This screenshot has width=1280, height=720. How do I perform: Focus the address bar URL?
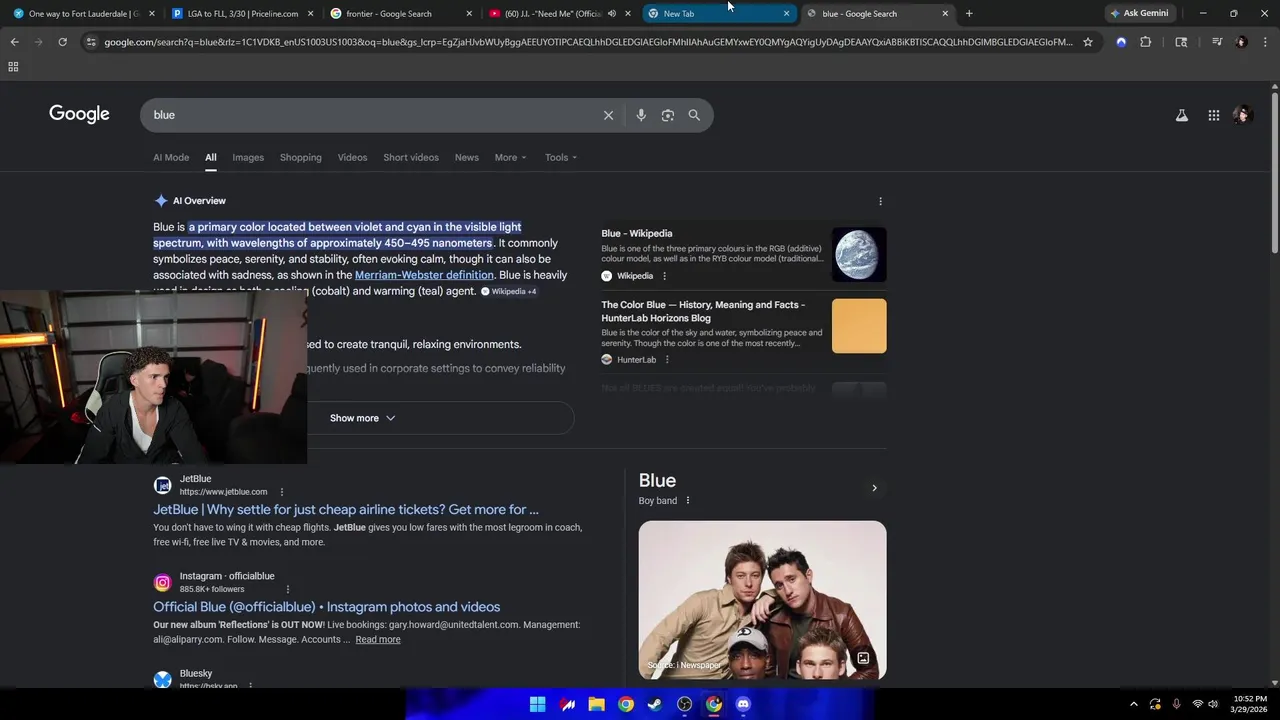tap(588, 42)
